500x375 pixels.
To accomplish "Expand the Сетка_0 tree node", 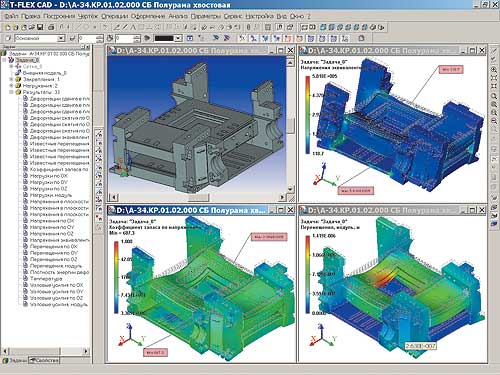I will 11,66.
